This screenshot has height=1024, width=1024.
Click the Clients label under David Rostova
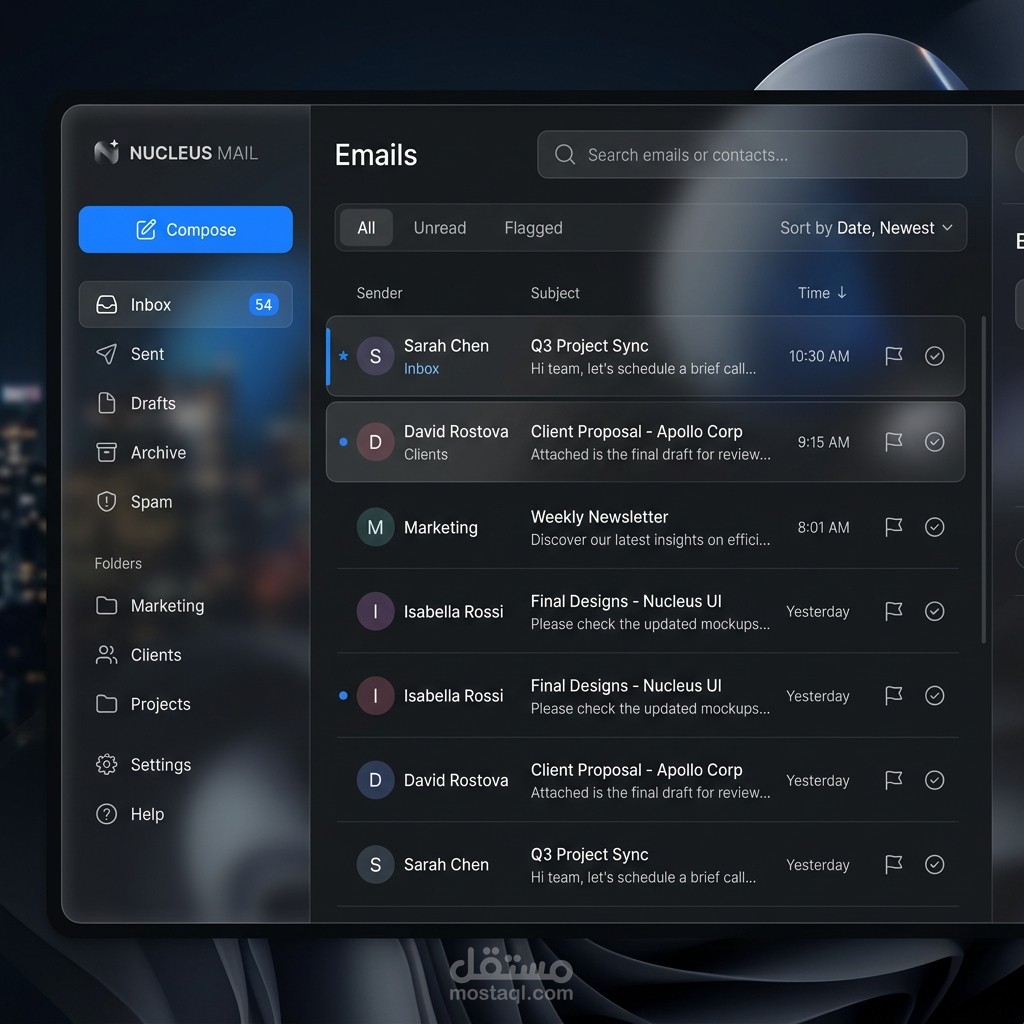pos(426,455)
